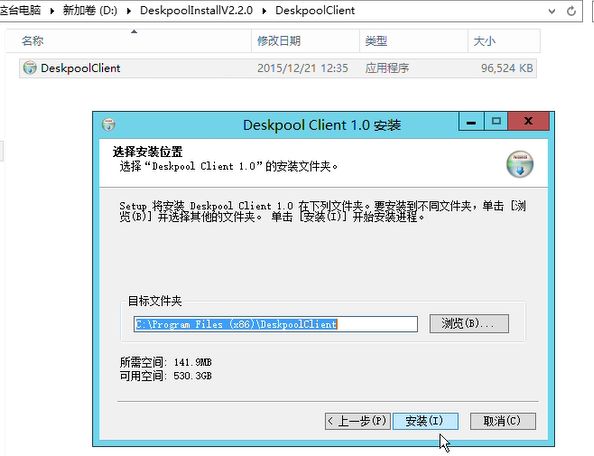The height and width of the screenshot is (456, 594).
Task: Open 新加卷 (D:) in breadcrumb
Action: coord(90,10)
